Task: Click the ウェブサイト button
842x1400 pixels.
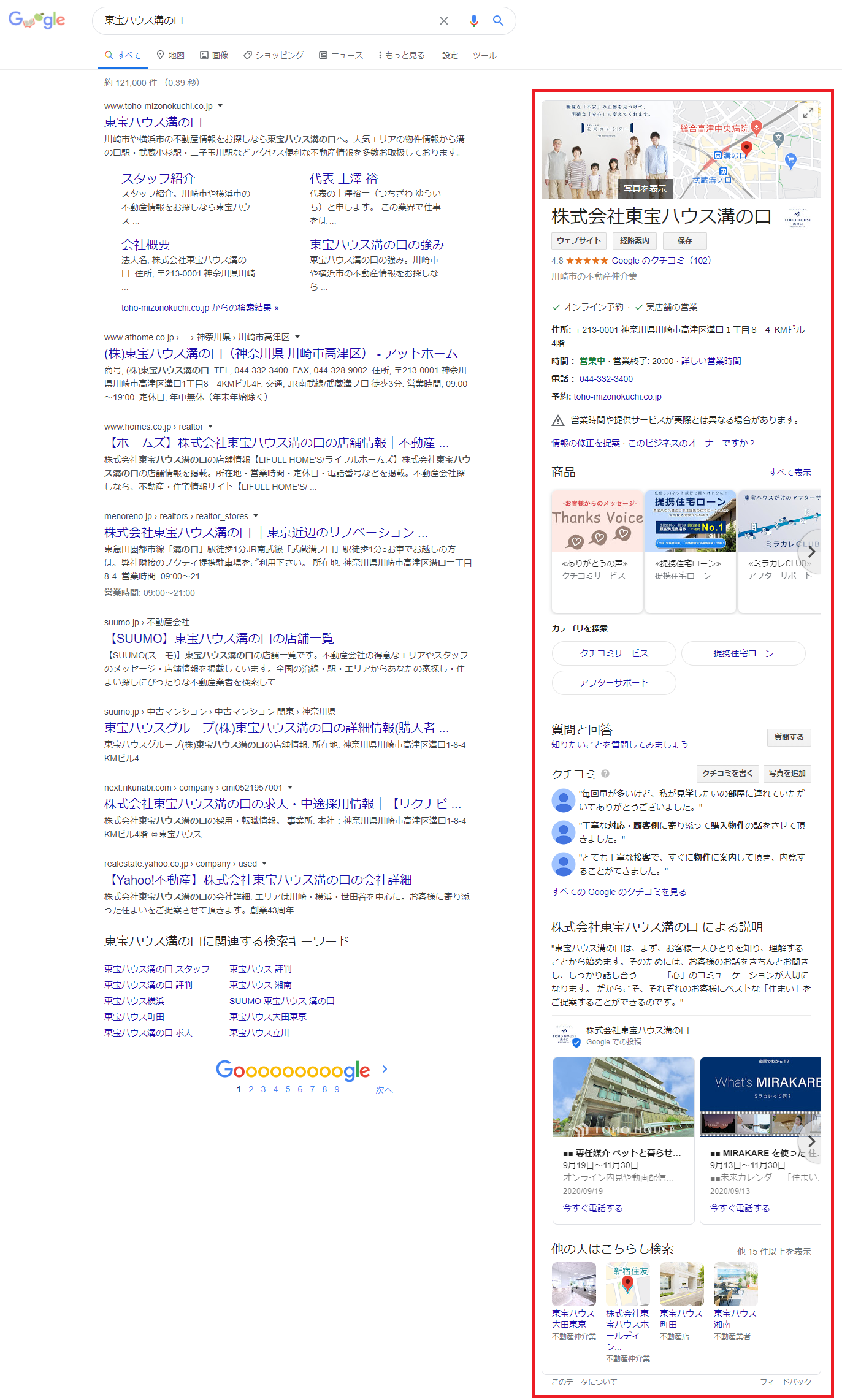Action: 579,241
